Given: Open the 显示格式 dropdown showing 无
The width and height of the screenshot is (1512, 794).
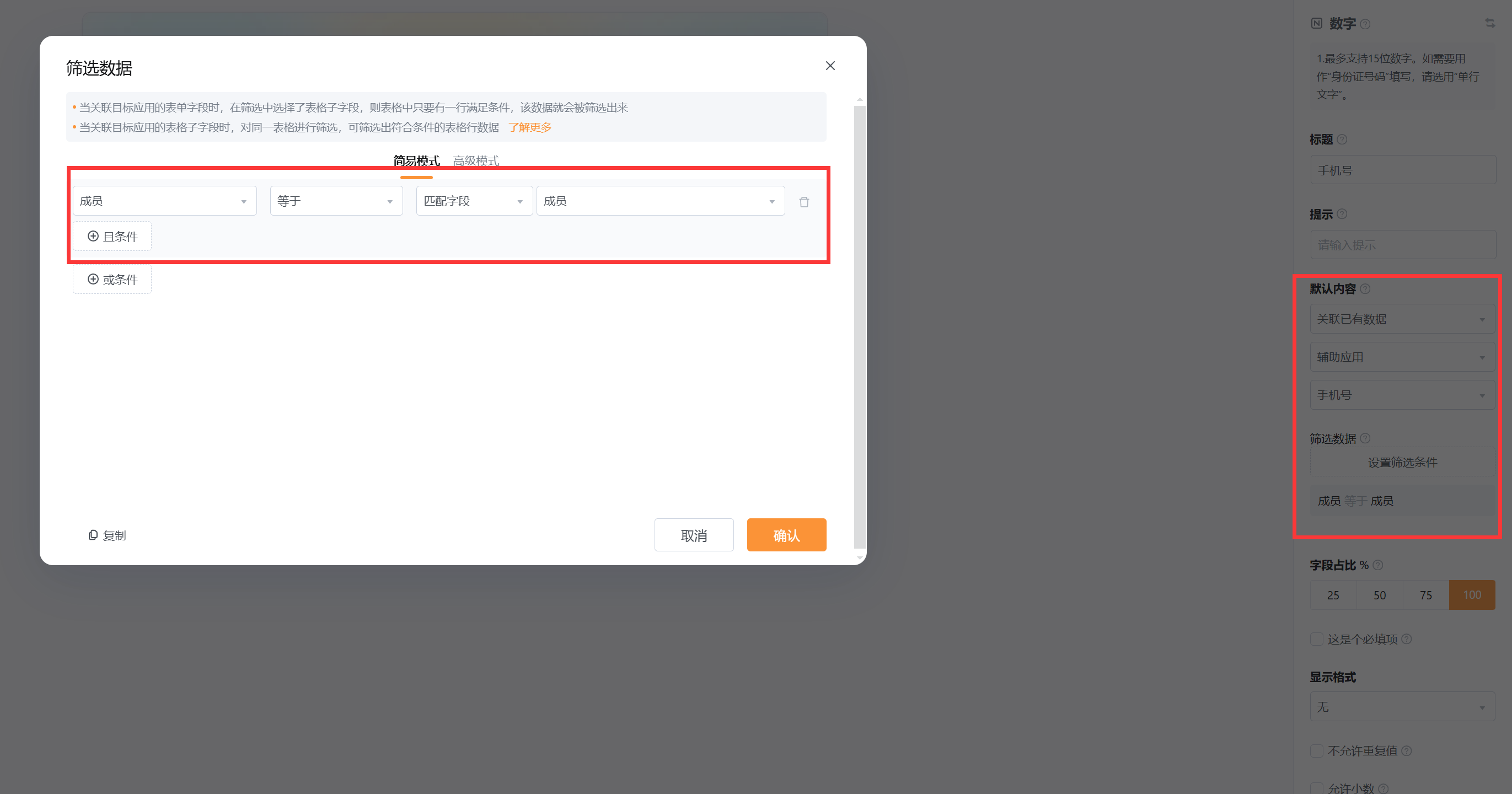Looking at the screenshot, I should pyautogui.click(x=1403, y=706).
